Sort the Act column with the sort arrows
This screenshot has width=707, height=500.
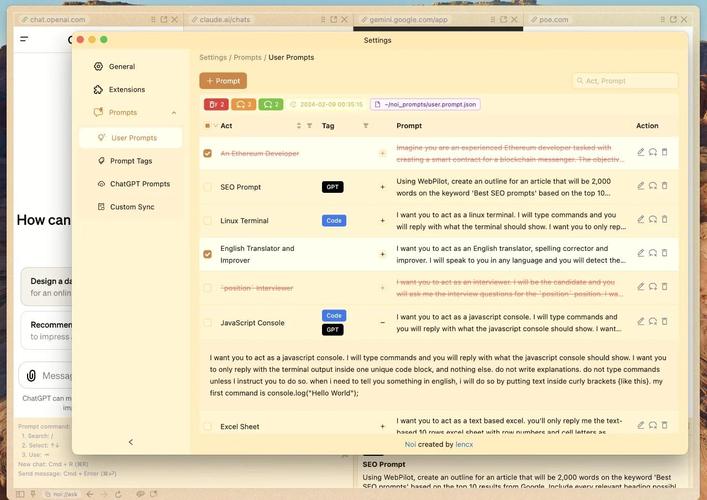(298, 126)
